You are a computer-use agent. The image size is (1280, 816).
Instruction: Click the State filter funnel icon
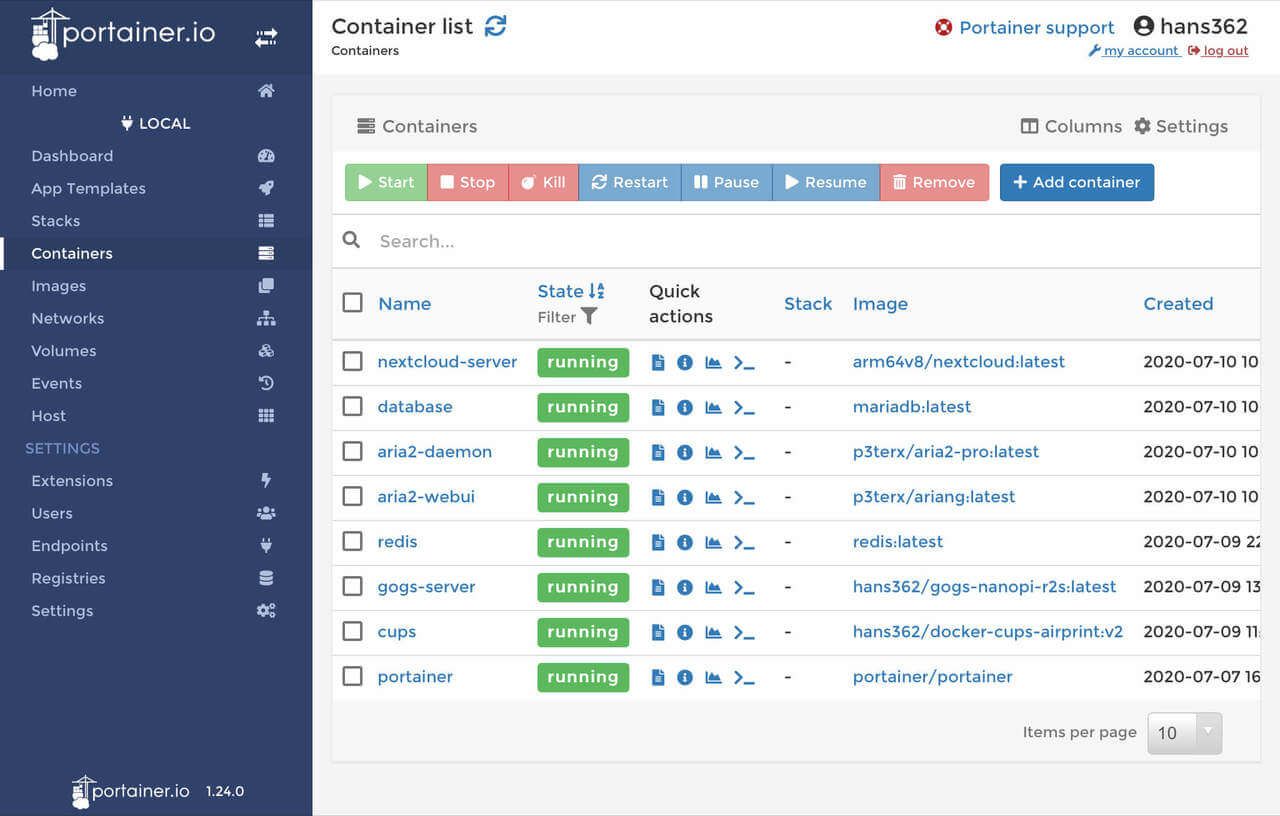tap(589, 316)
